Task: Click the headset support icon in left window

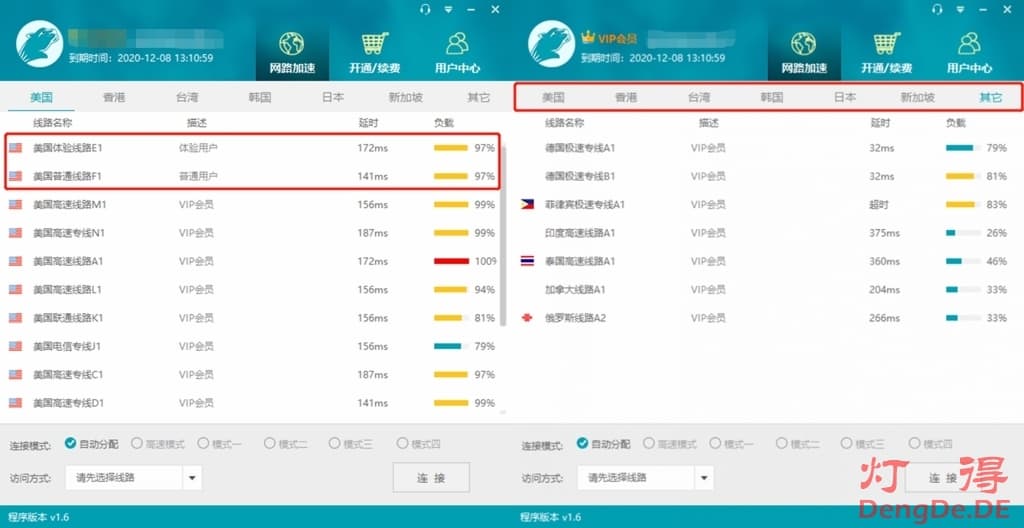Action: coord(425,9)
